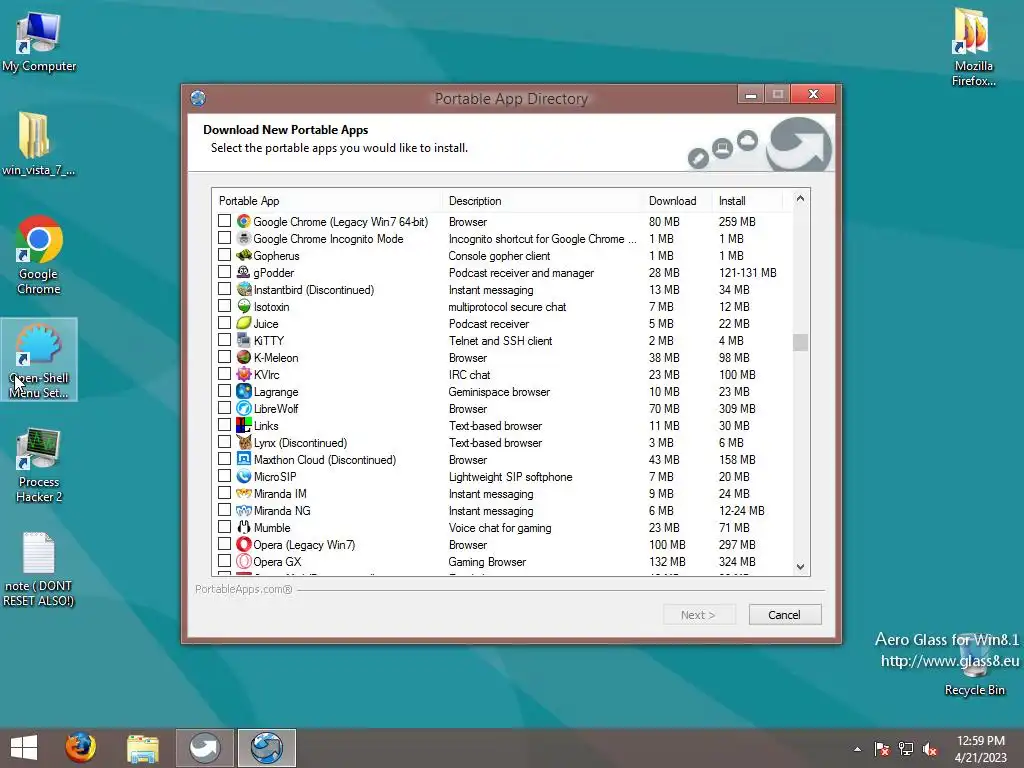Click the Juice app icon
The image size is (1024, 768).
tap(244, 323)
